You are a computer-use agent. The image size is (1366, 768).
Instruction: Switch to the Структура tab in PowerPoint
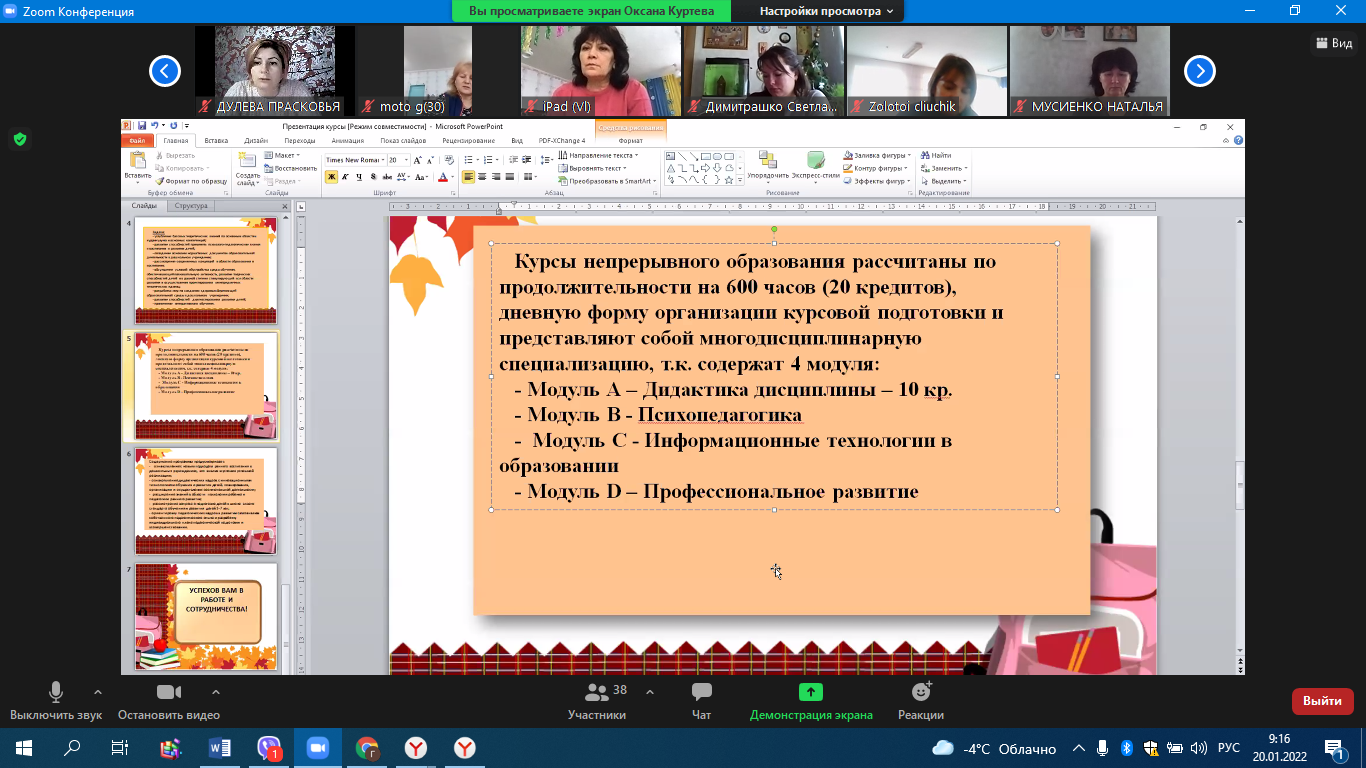click(190, 206)
